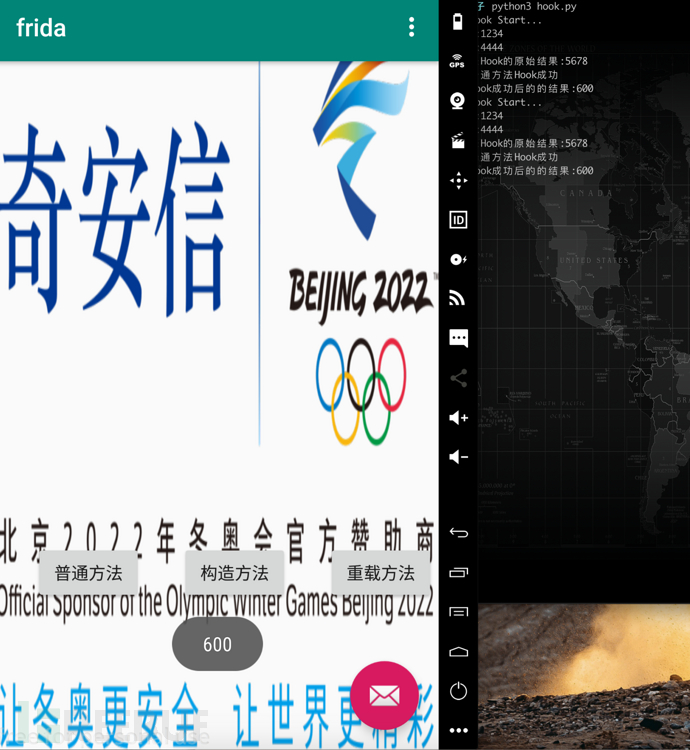Click the 600 toast message

217,644
